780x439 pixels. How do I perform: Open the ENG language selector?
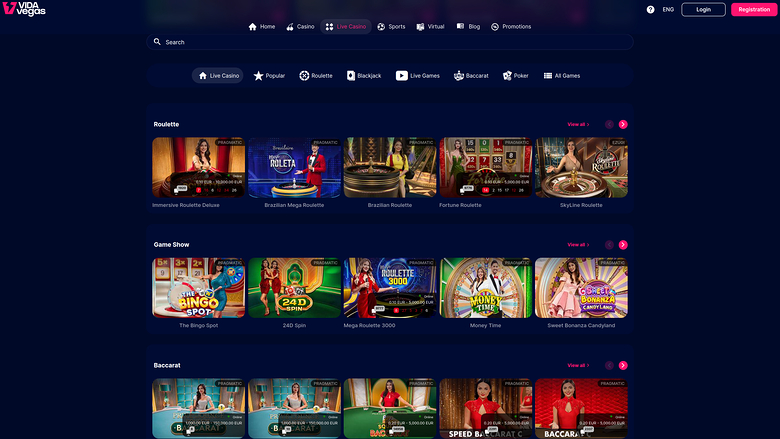click(668, 9)
